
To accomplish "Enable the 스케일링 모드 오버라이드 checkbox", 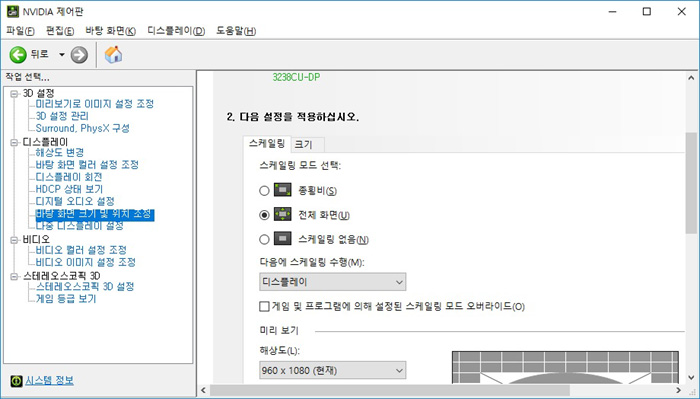I will (264, 306).
